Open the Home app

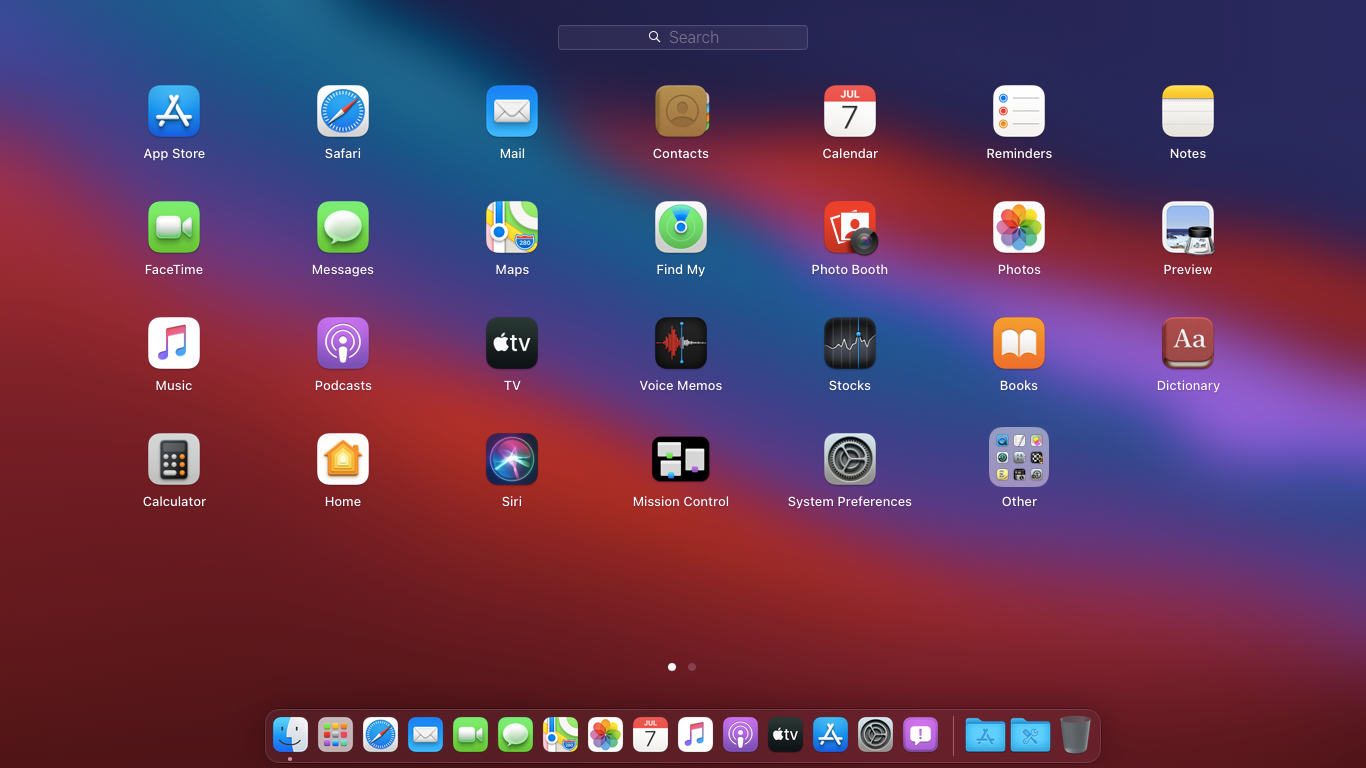[x=343, y=459]
